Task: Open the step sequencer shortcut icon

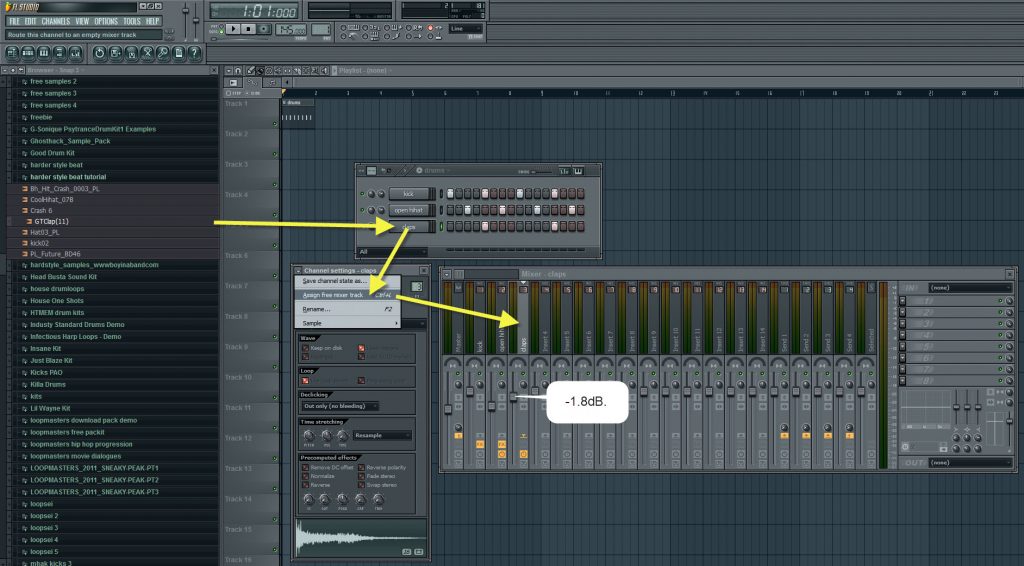Action: 28,53
